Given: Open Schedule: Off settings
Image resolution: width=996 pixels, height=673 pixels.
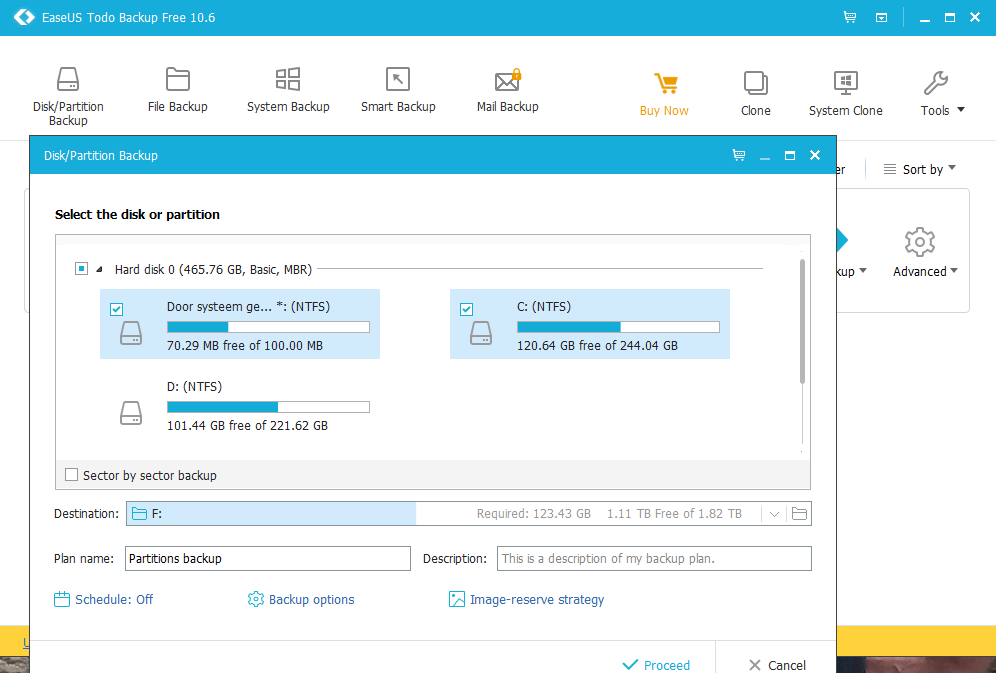Looking at the screenshot, I should 104,599.
